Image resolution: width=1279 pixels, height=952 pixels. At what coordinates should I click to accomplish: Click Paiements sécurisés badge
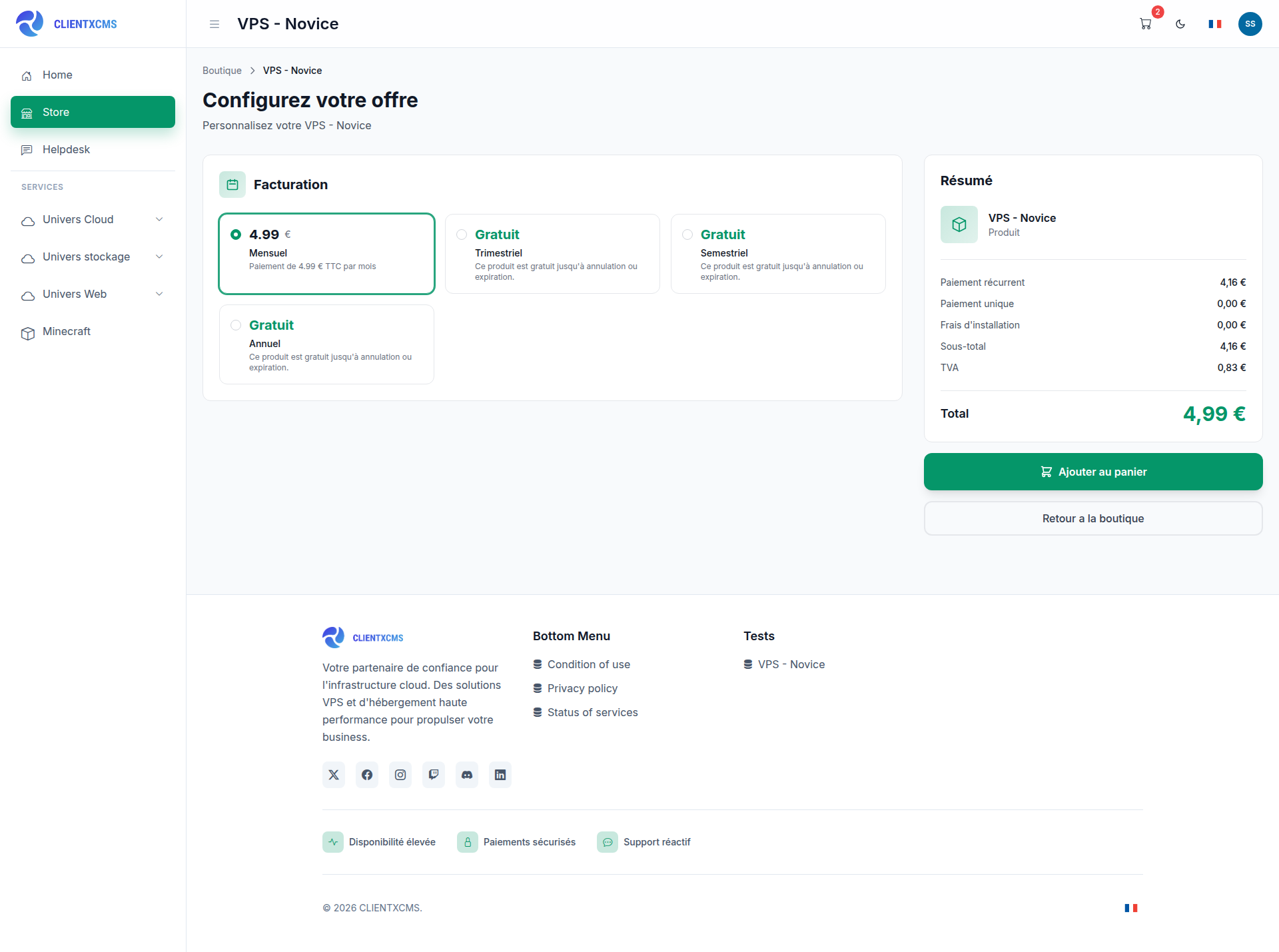[516, 842]
